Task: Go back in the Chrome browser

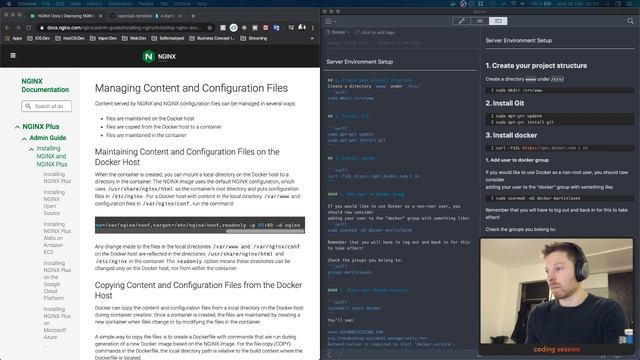Action: (7, 28)
